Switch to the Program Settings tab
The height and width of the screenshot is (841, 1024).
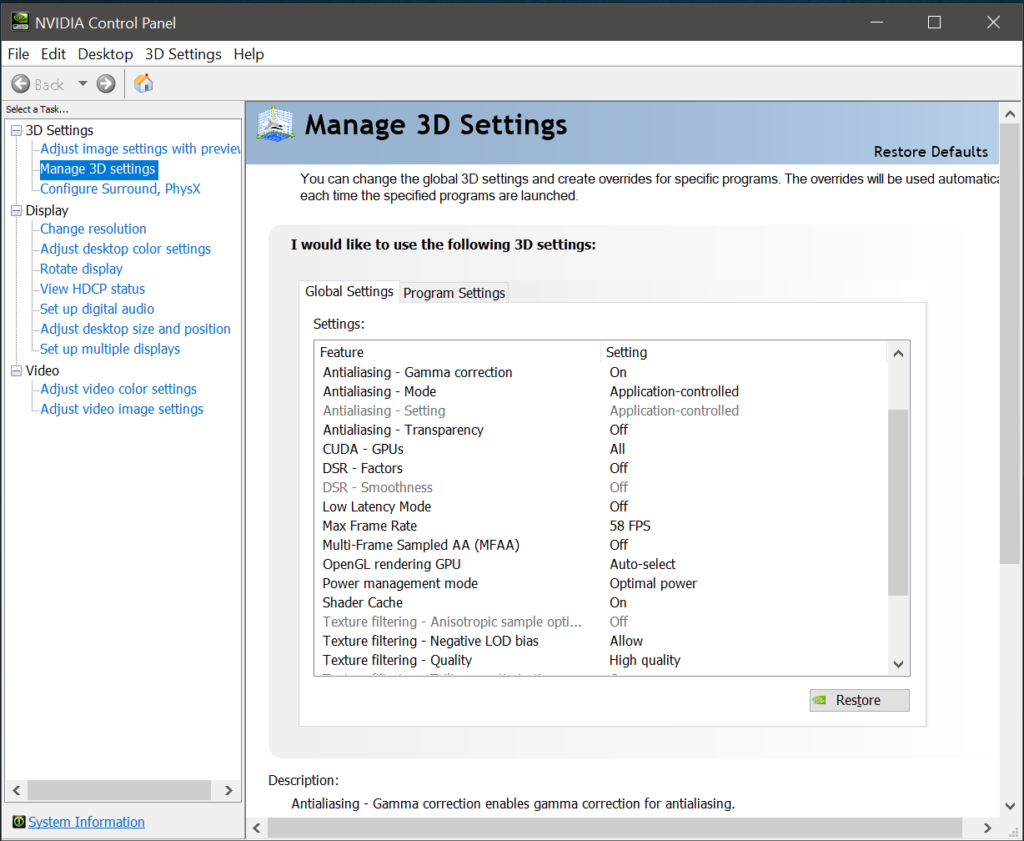454,292
